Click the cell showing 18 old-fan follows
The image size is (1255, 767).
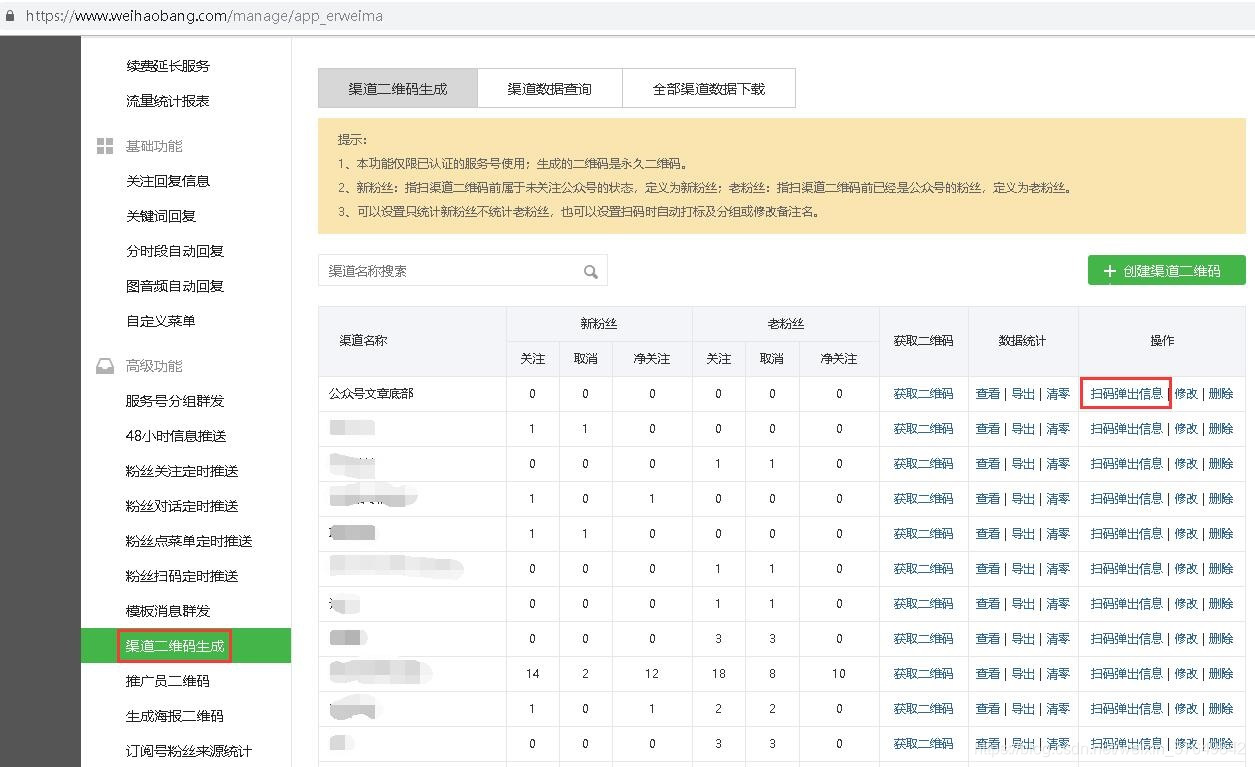[x=718, y=674]
